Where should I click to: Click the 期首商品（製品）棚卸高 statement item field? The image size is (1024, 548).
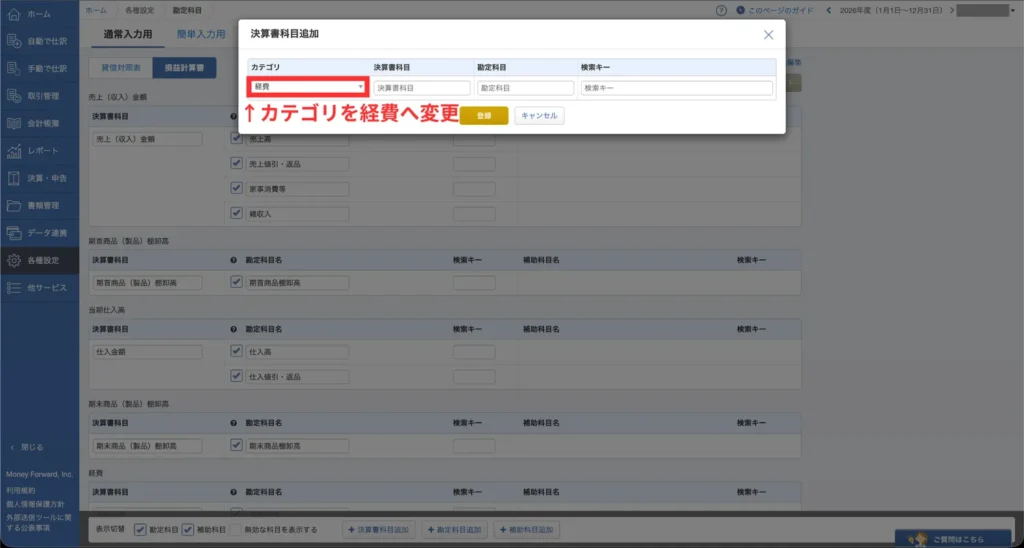[148, 283]
